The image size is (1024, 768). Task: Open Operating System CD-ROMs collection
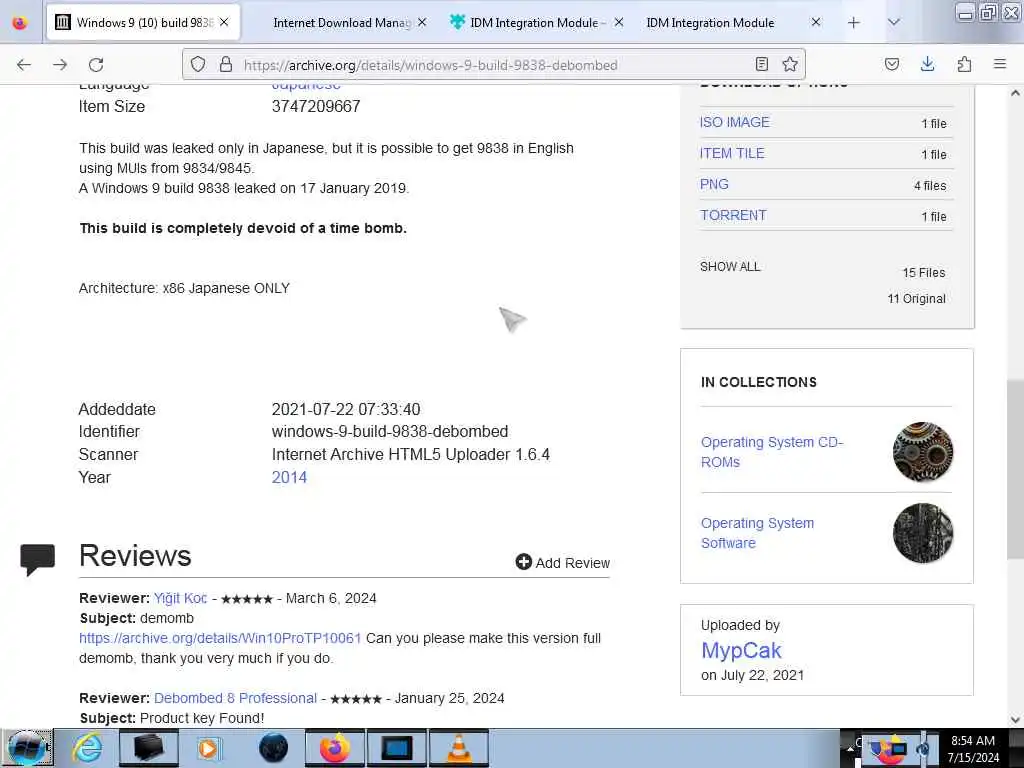772,452
